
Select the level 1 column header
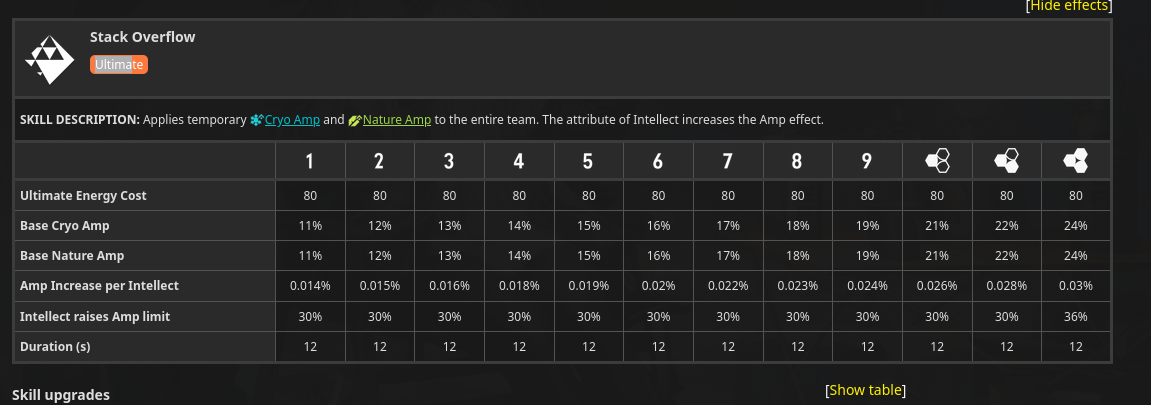click(310, 161)
